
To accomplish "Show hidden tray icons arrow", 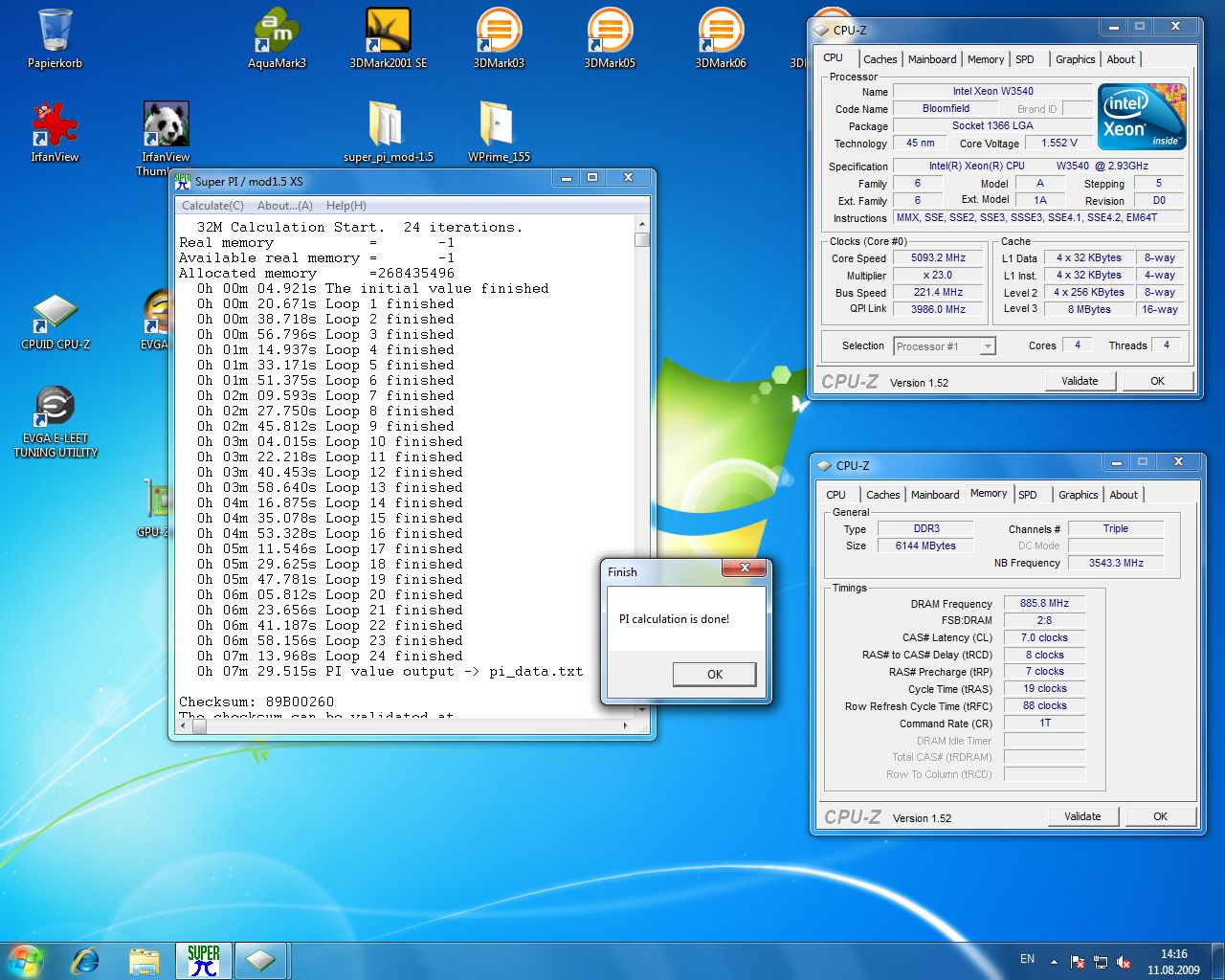I will point(1054,962).
